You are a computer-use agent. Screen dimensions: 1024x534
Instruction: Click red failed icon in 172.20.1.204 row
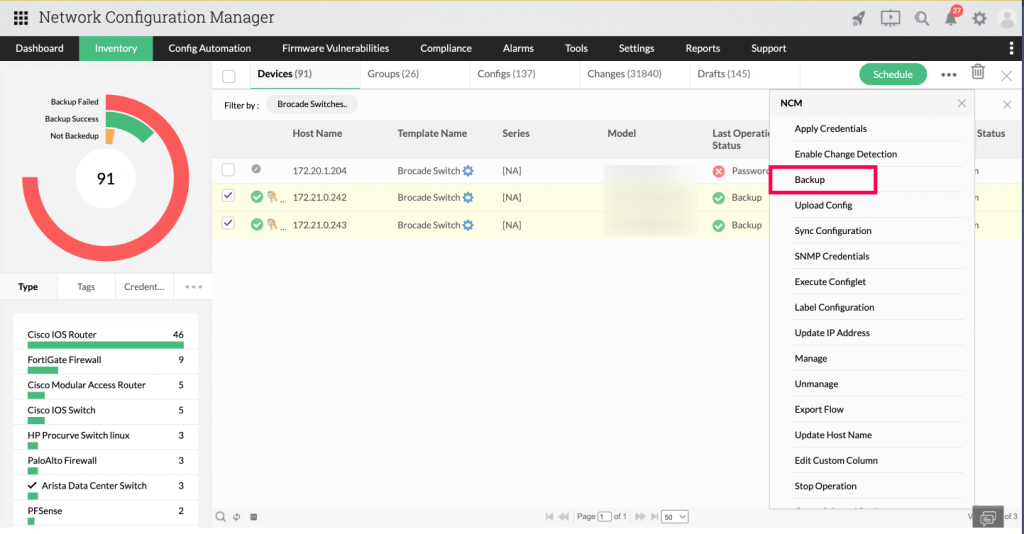[718, 171]
